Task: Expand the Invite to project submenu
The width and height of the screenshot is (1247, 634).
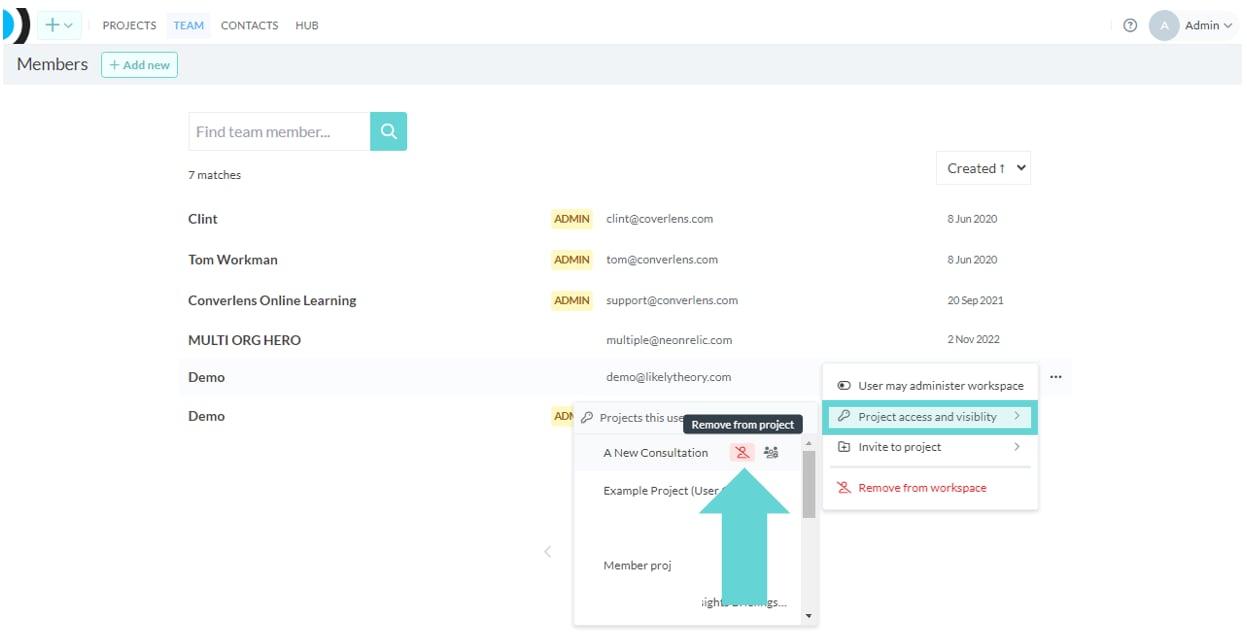Action: click(930, 447)
